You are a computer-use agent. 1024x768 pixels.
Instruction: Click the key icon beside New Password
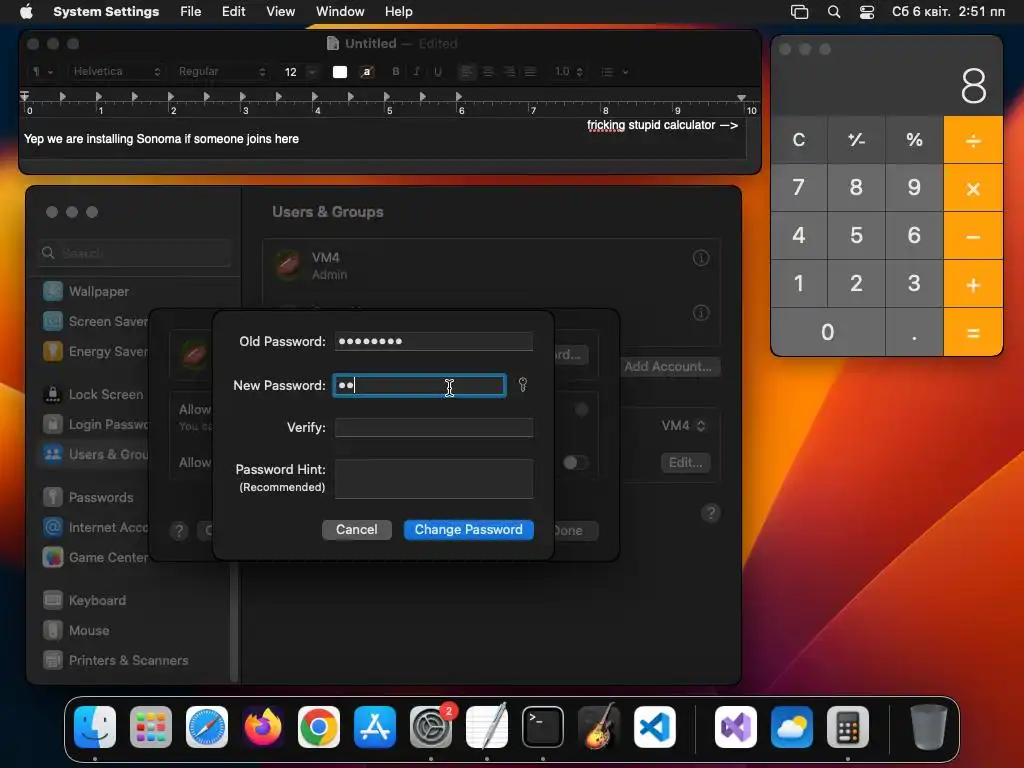522,385
